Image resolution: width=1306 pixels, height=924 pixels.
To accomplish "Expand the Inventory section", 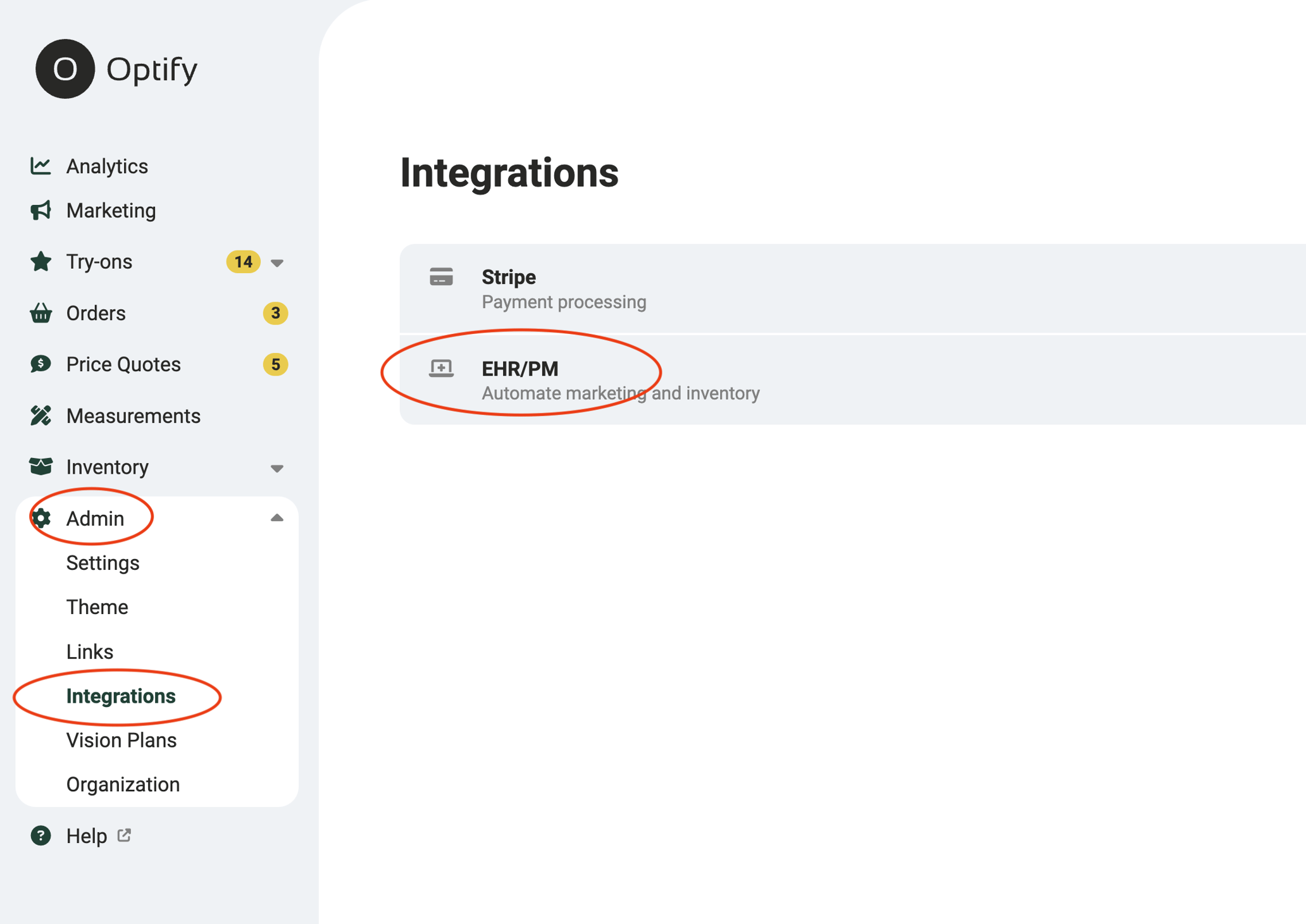I will tap(277, 468).
